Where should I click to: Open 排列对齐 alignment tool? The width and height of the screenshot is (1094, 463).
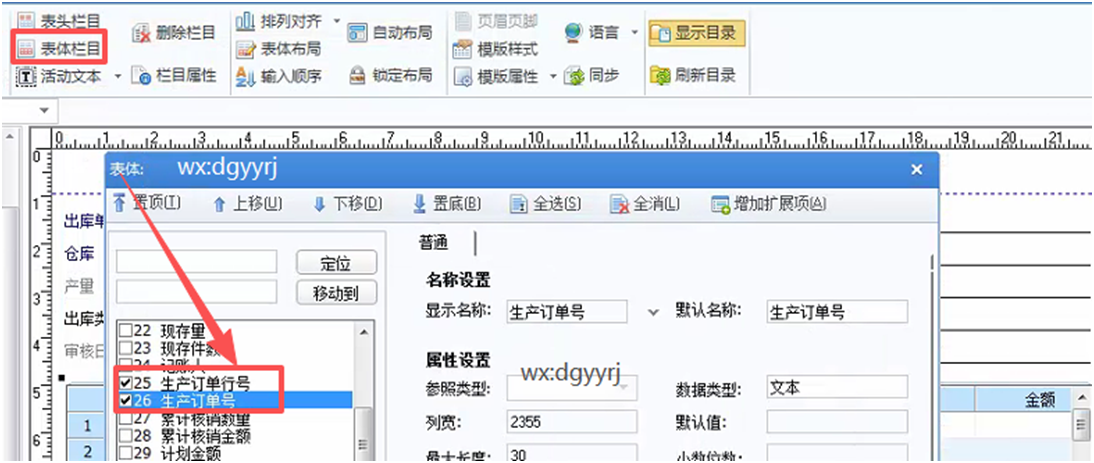[x=279, y=21]
